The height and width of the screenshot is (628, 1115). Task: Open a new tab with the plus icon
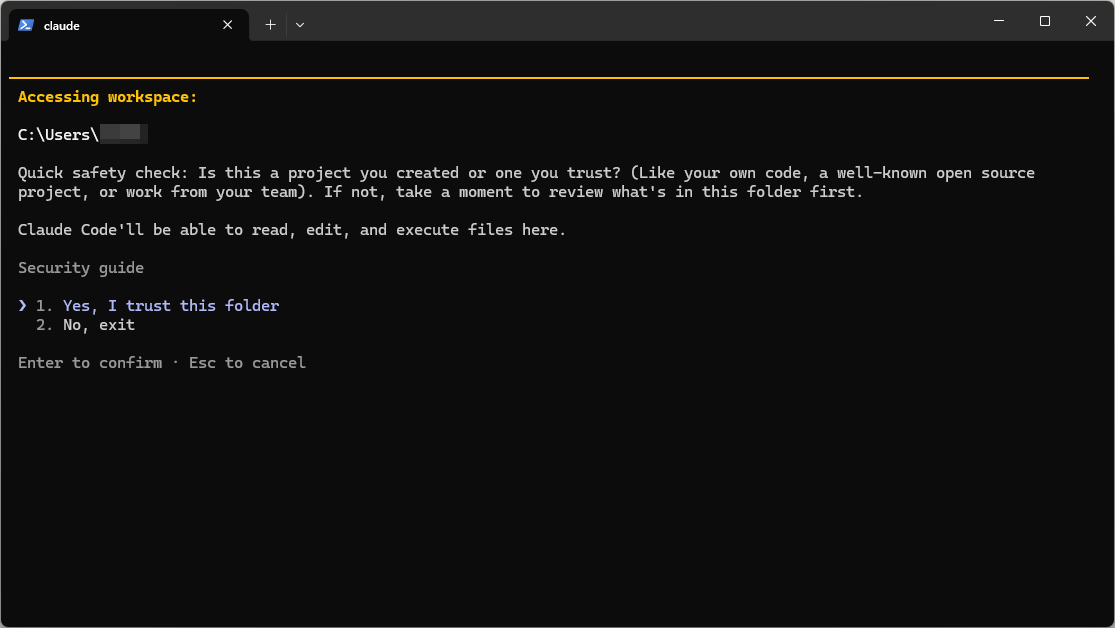pos(270,25)
